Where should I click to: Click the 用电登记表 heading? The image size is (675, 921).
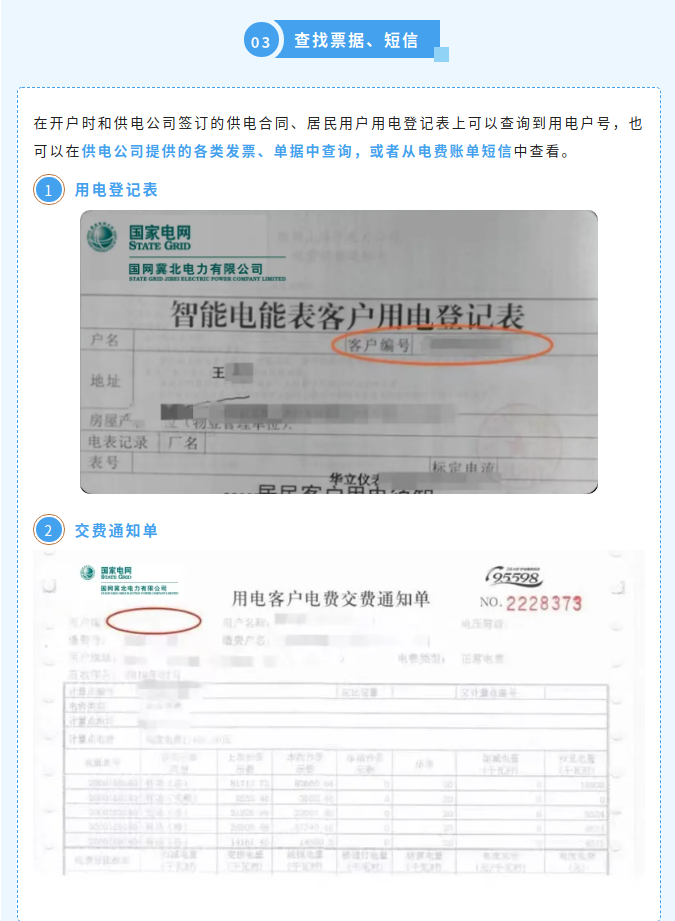click(116, 190)
